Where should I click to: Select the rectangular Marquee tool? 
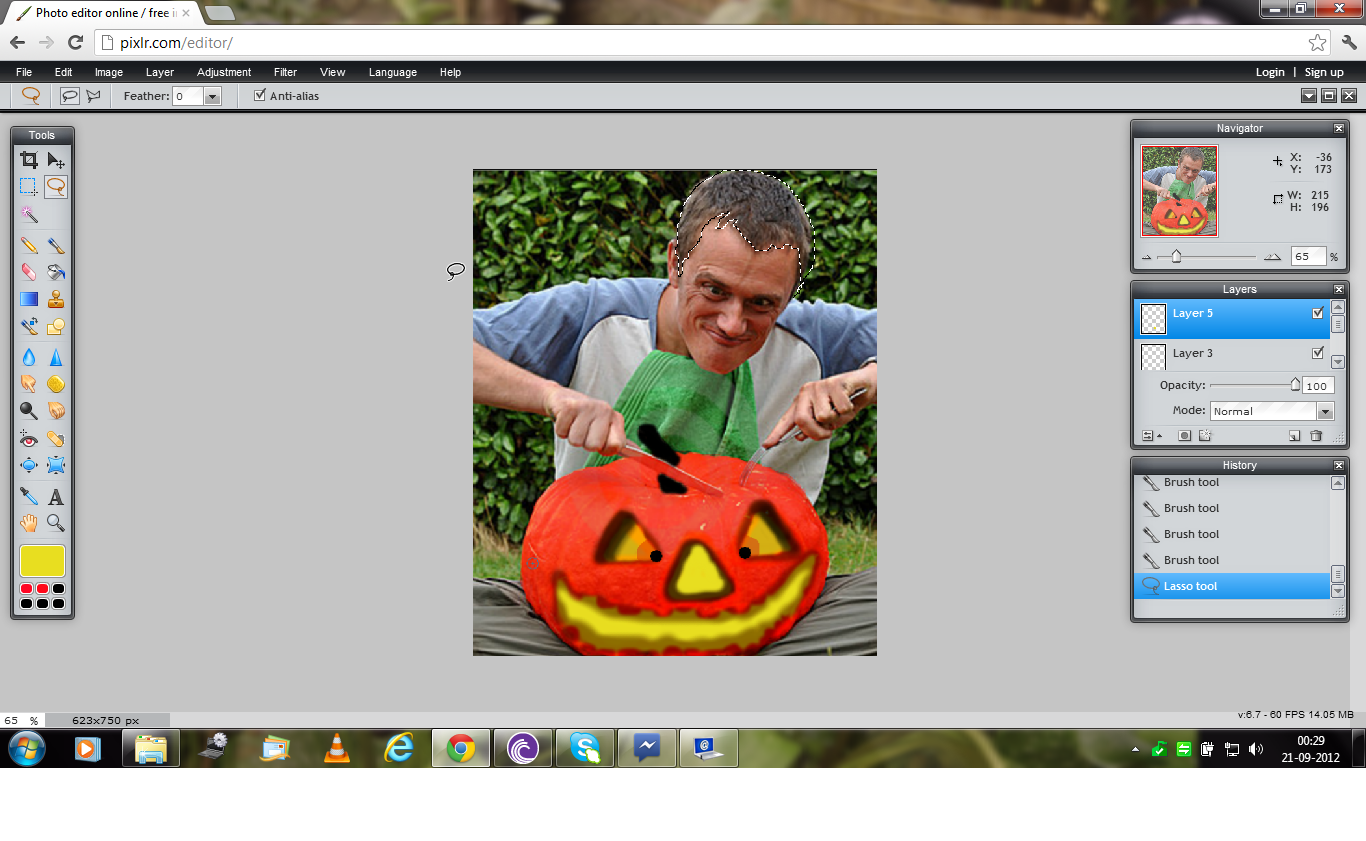[x=29, y=186]
